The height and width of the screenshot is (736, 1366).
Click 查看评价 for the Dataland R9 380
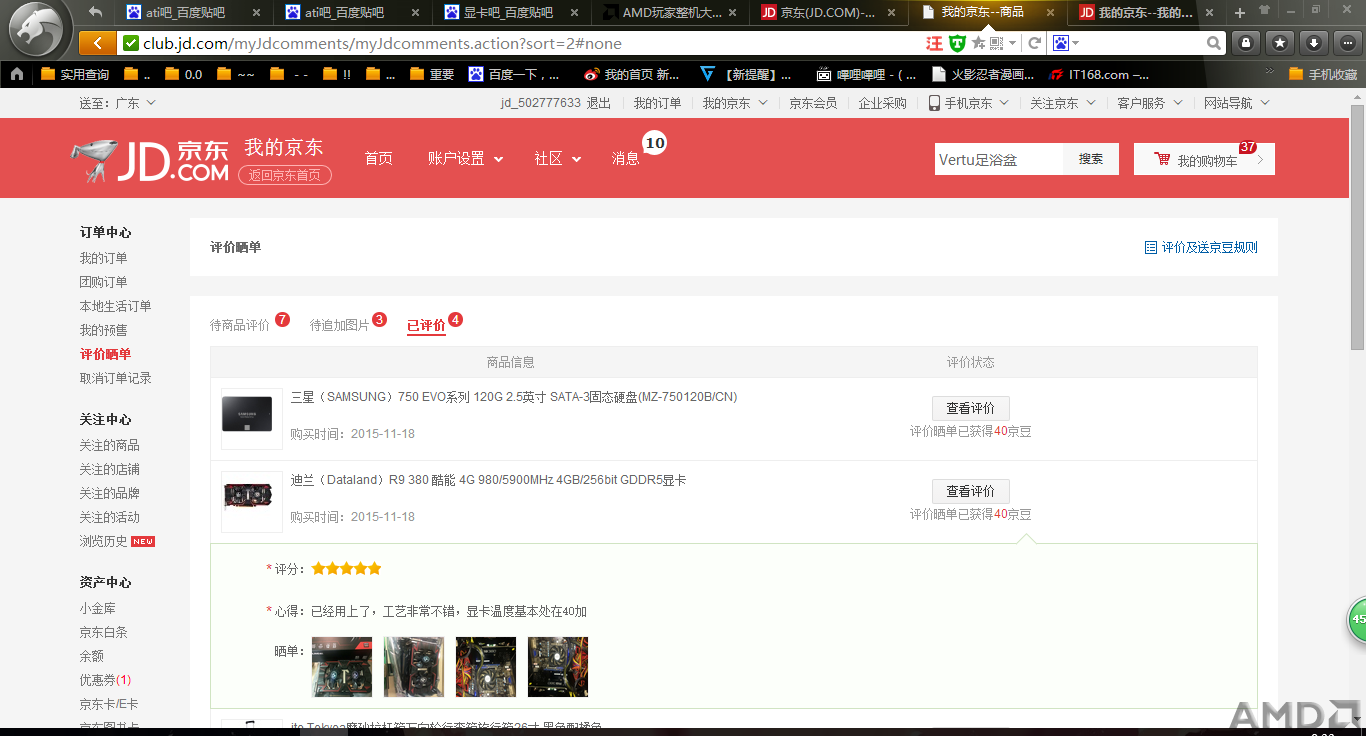click(x=970, y=491)
